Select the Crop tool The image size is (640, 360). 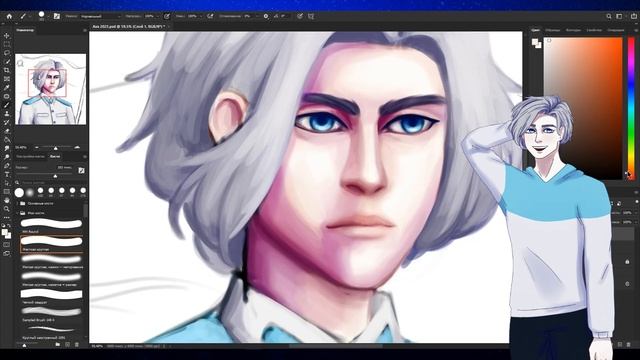tap(7, 70)
